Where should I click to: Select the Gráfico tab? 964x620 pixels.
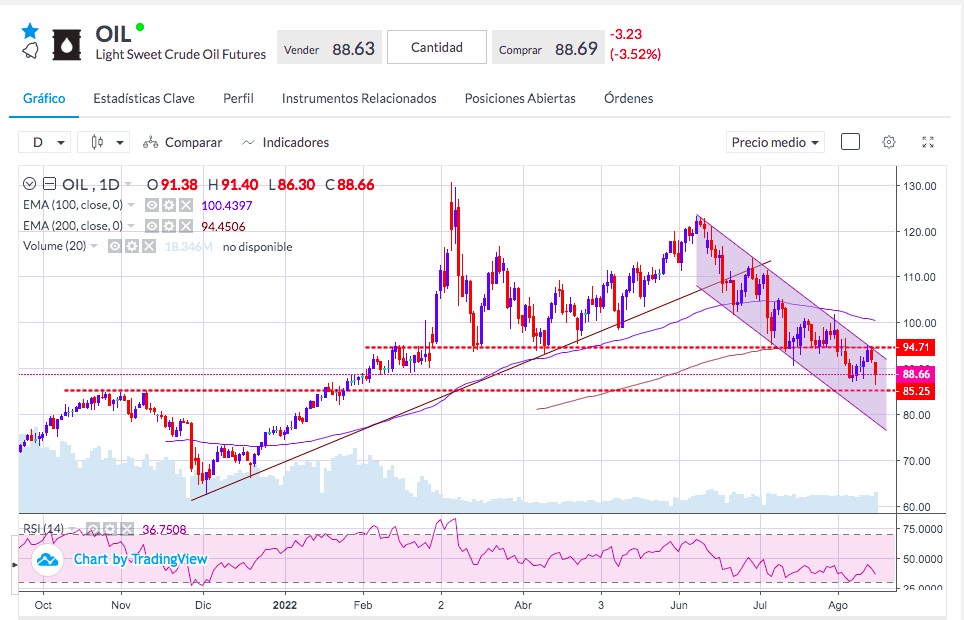pos(44,98)
